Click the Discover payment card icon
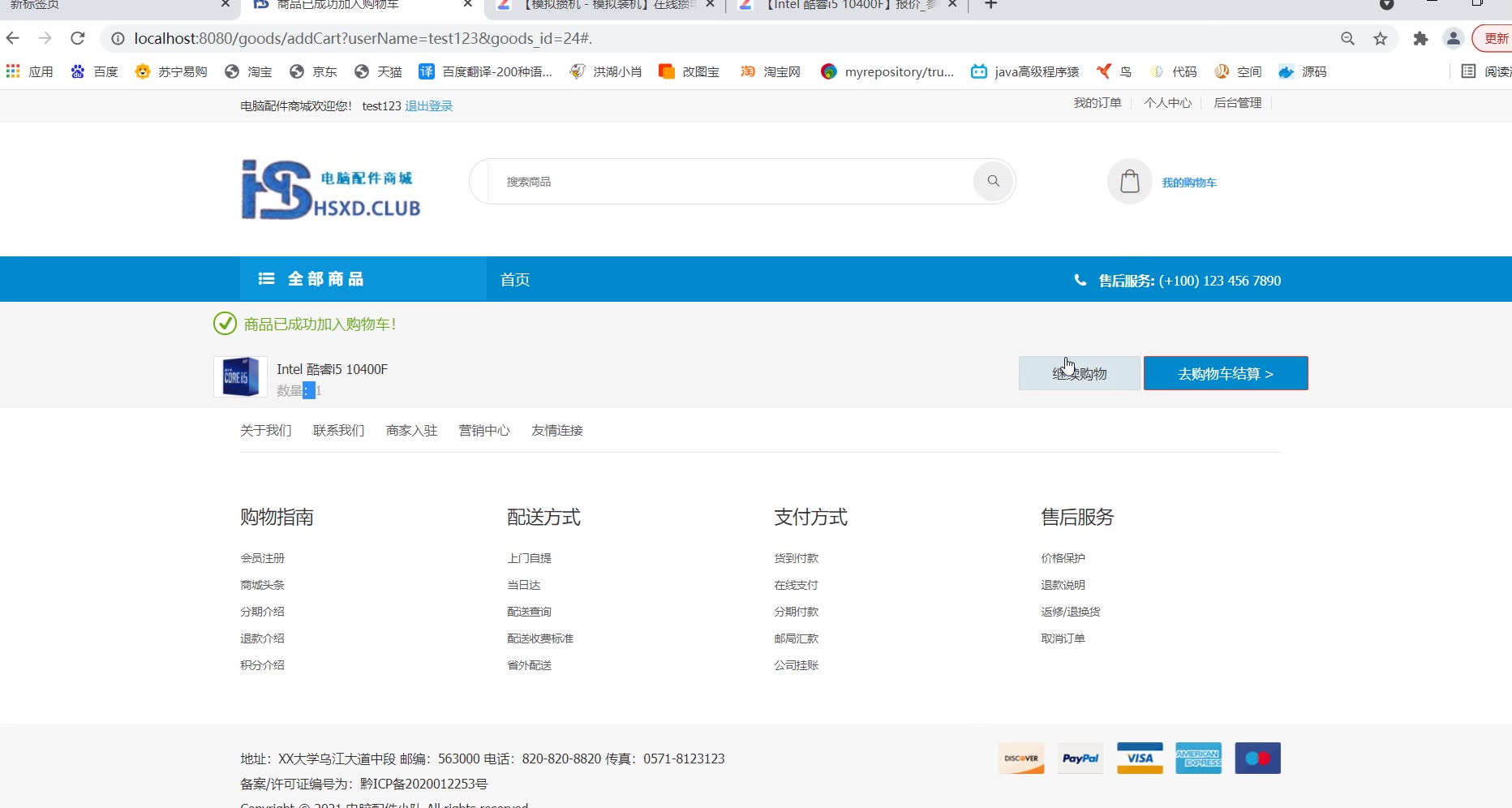 [x=1021, y=759]
